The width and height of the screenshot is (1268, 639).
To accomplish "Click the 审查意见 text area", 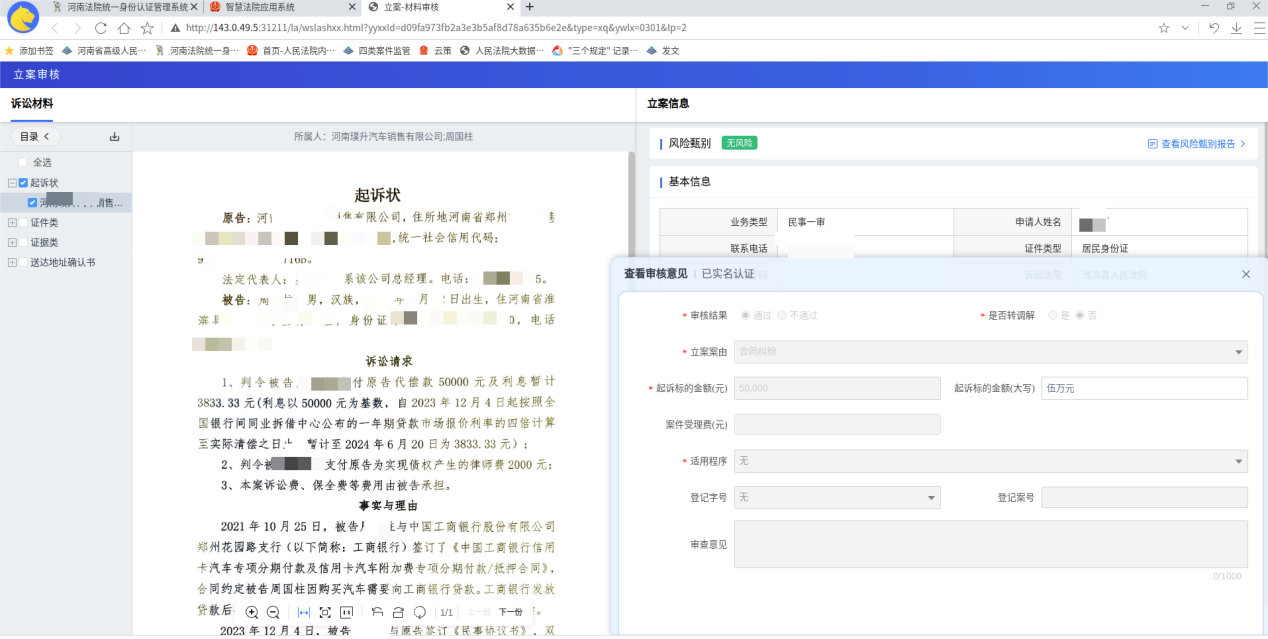I will pyautogui.click(x=991, y=544).
